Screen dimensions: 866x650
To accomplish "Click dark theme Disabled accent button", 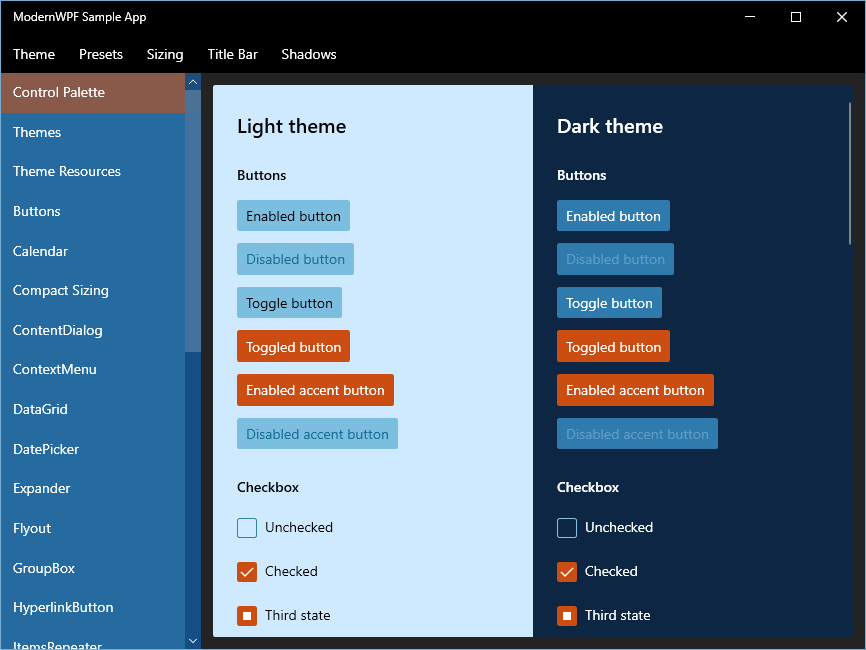I will coord(637,434).
